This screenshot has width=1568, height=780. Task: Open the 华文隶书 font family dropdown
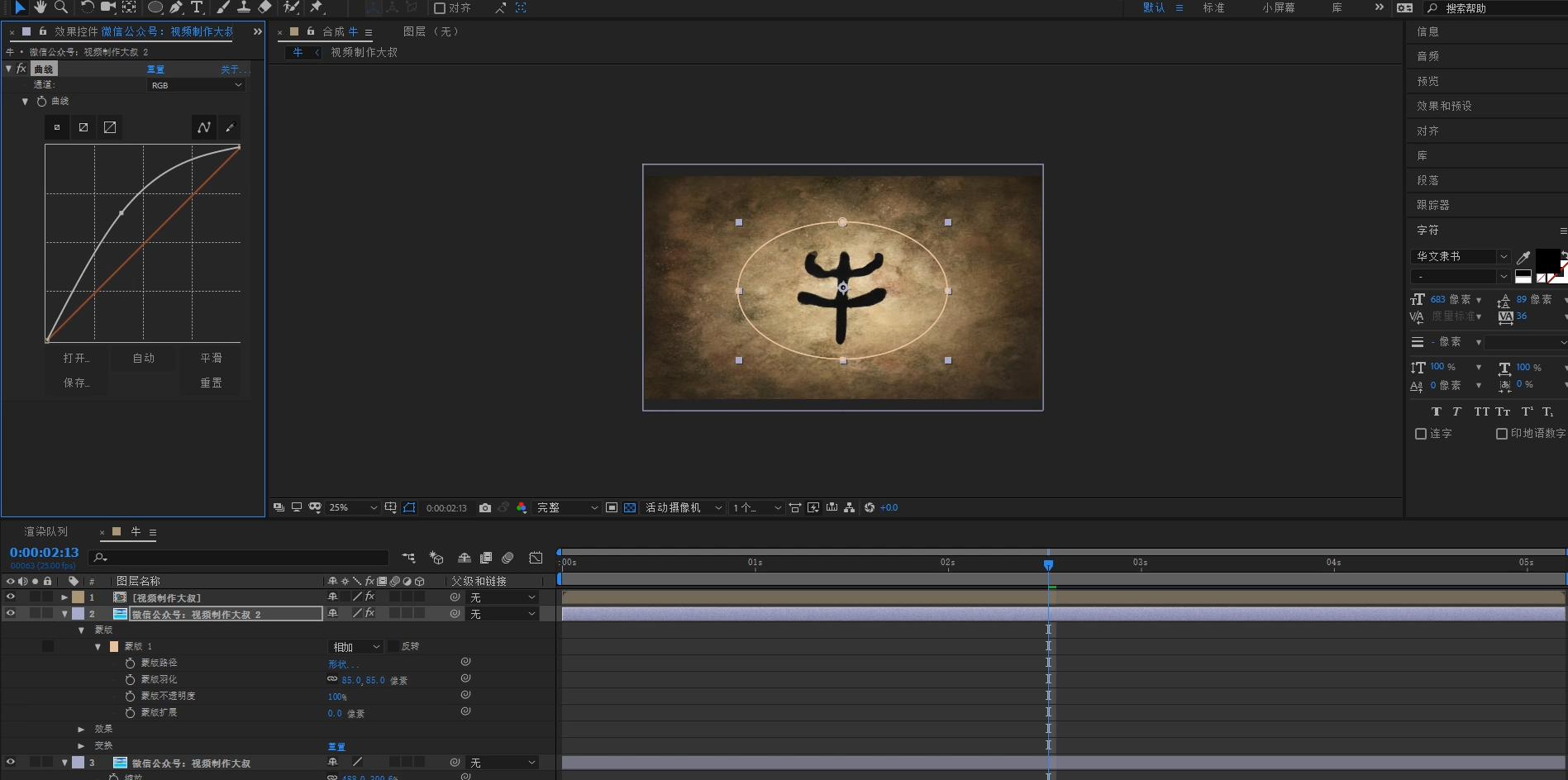pos(1461,256)
